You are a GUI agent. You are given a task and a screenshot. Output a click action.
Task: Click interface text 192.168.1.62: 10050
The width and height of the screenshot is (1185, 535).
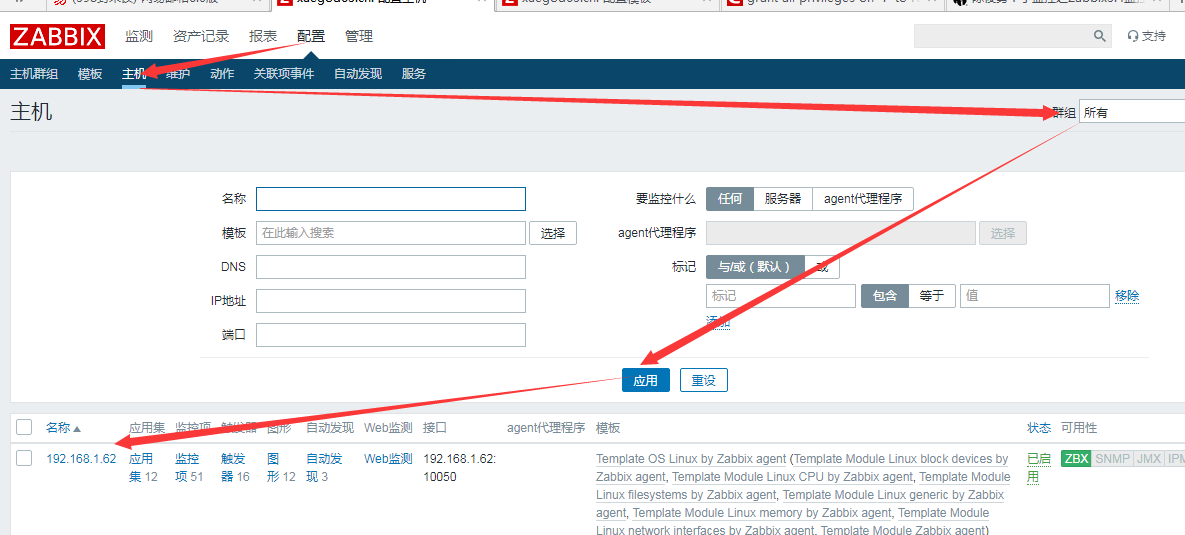pyautogui.click(x=459, y=468)
